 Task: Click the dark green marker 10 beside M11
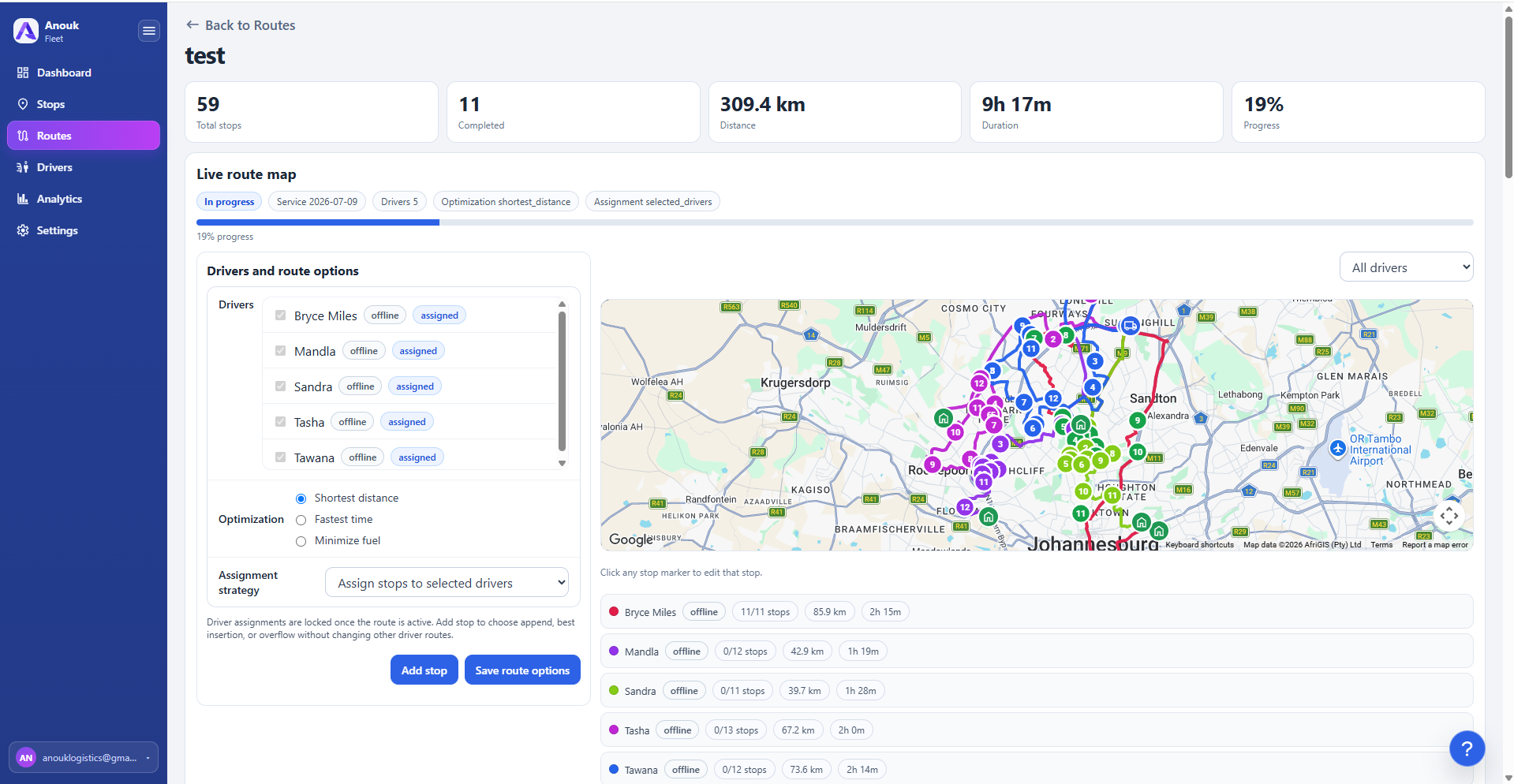coord(1137,452)
